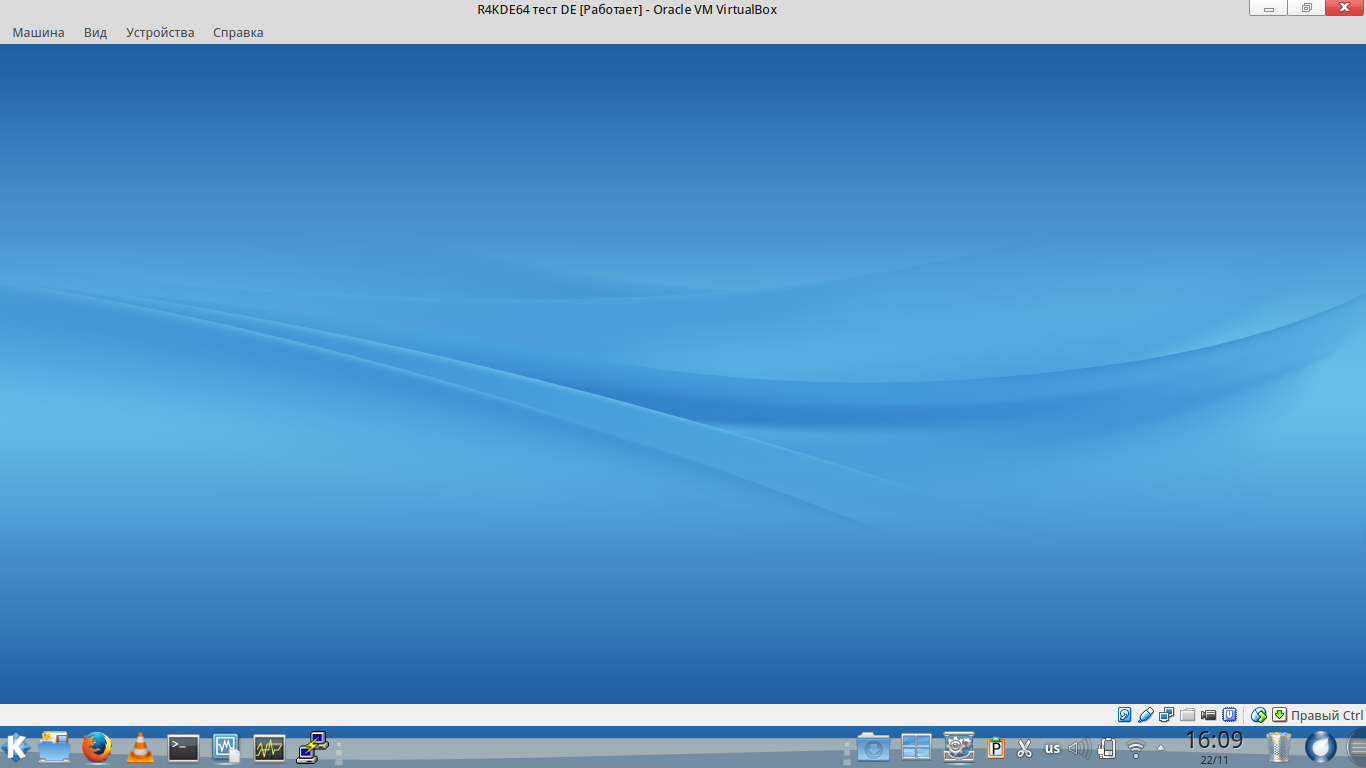Viewport: 1366px width, 768px height.
Task: Click the USB devices indicator in status bar
Action: pyautogui.click(x=1146, y=715)
